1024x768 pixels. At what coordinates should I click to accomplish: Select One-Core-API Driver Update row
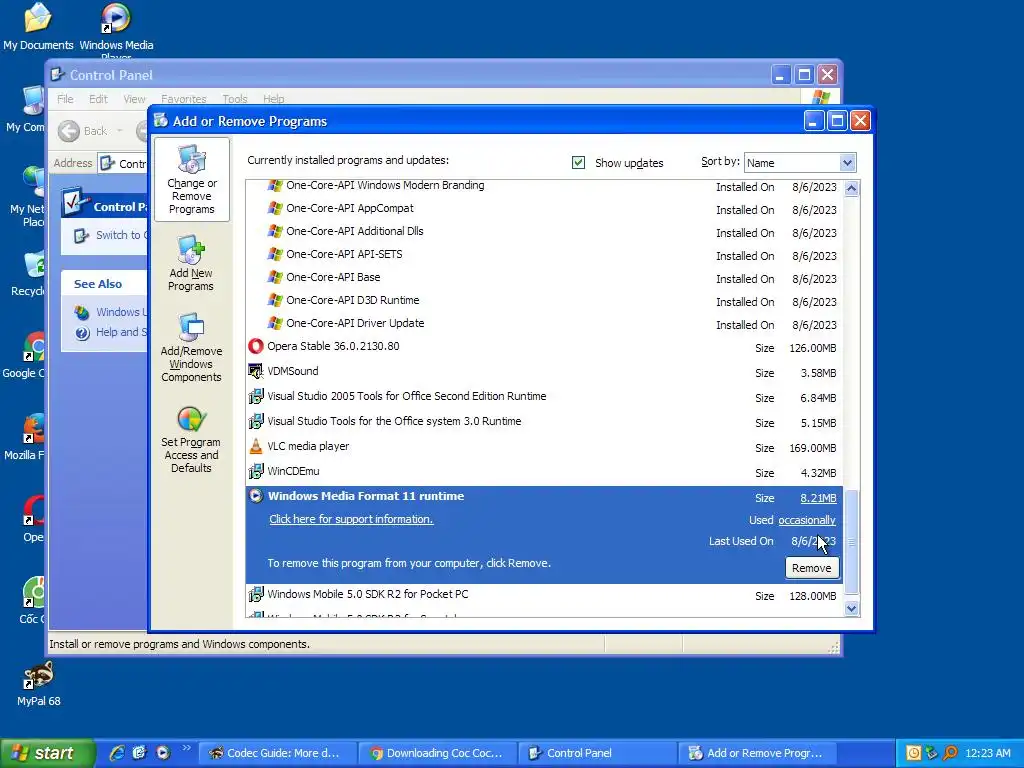point(544,324)
